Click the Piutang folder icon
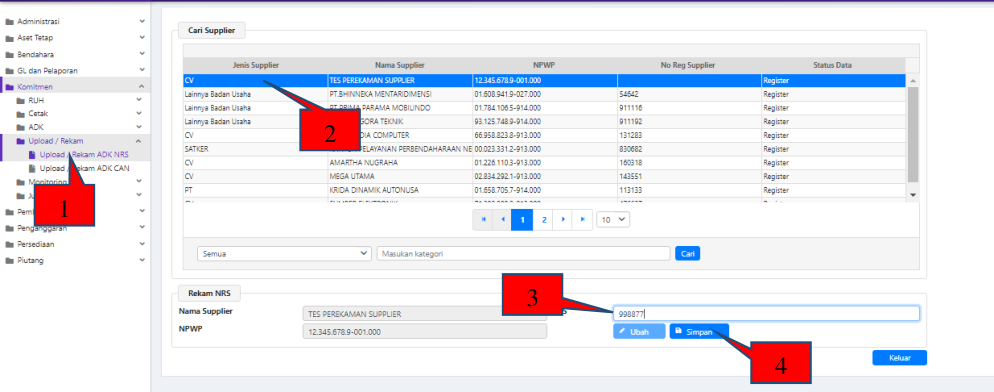The height and width of the screenshot is (392, 994). click(10, 261)
